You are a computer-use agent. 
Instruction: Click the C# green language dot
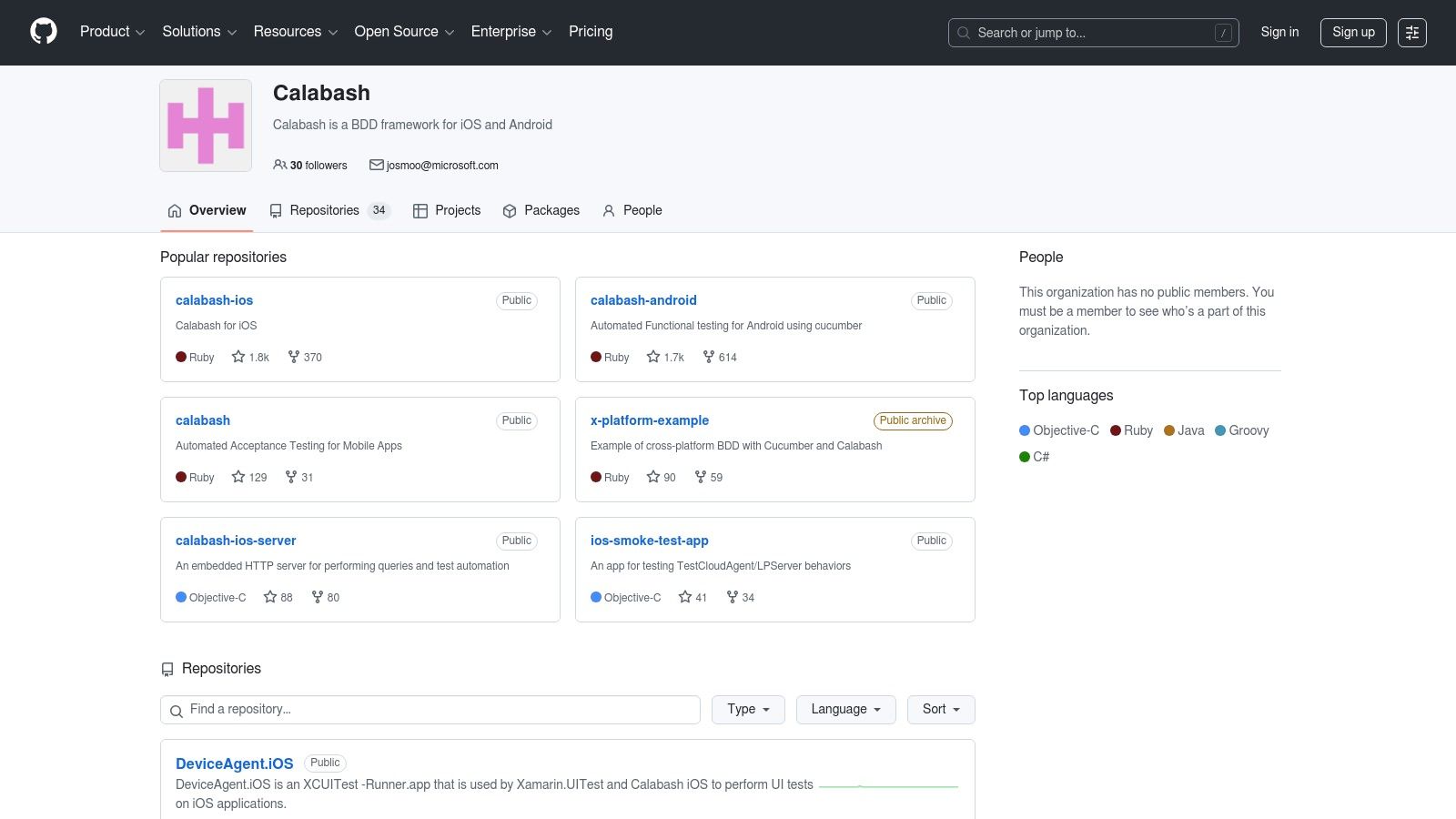pos(1025,457)
